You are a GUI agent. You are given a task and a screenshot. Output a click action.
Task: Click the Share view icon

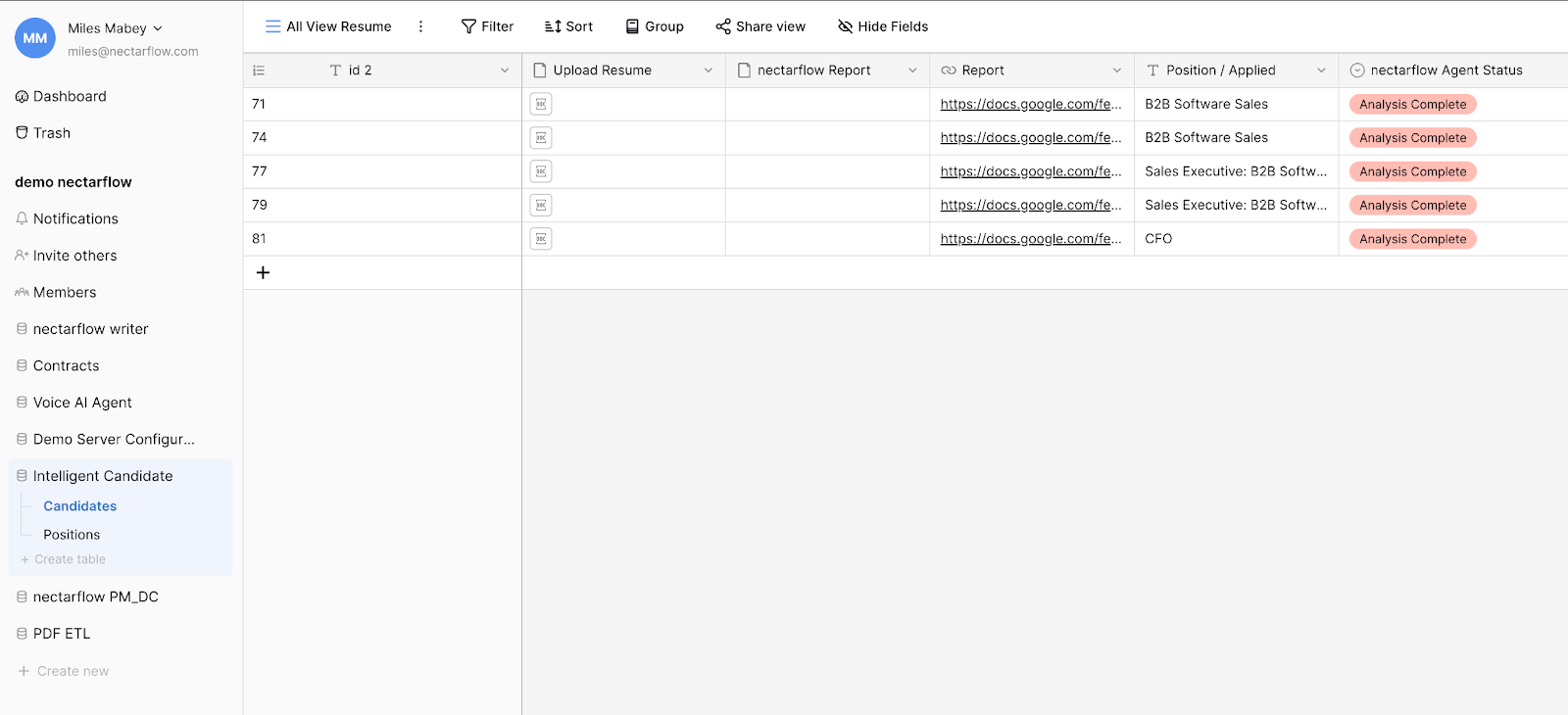tap(723, 26)
